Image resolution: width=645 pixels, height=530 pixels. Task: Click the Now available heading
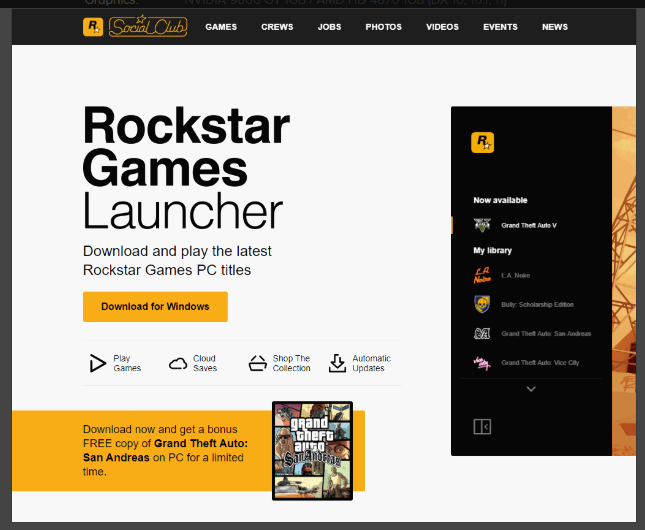500,200
